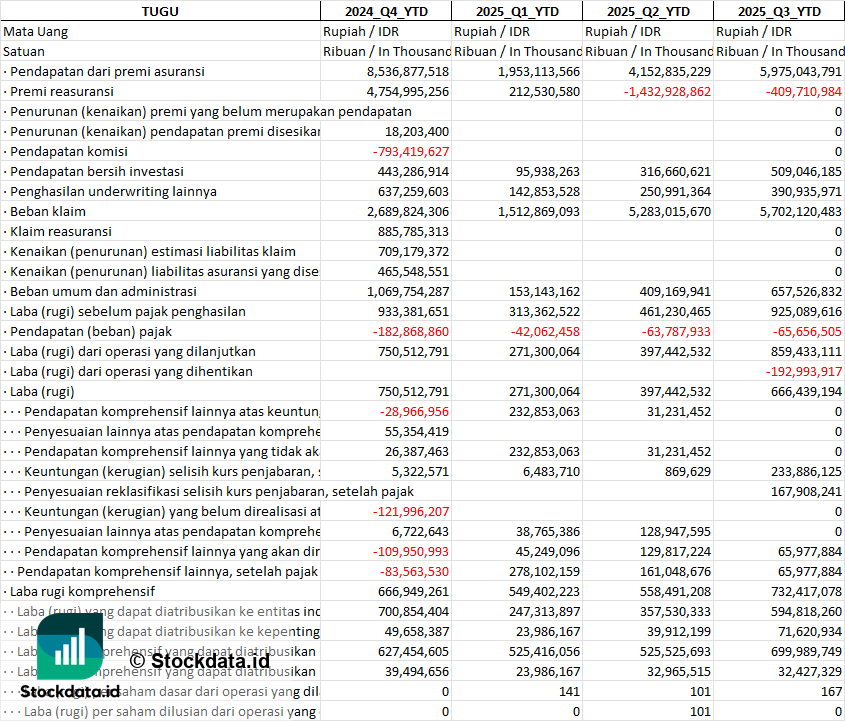This screenshot has height=721, width=845.
Task: Click the Beban umum dan administrasi label
Action: point(103,291)
